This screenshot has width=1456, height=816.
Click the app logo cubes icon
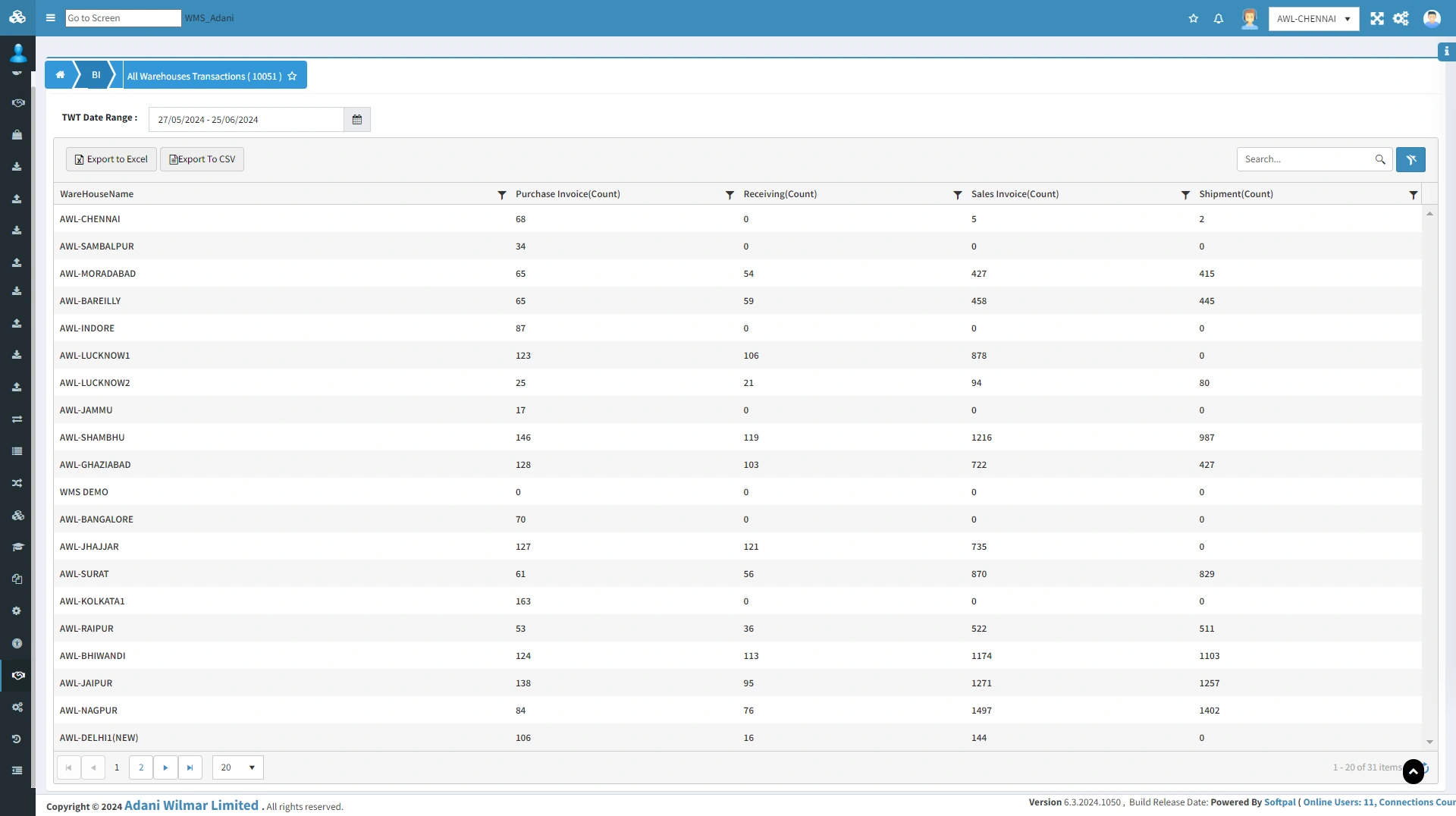[x=17, y=17]
